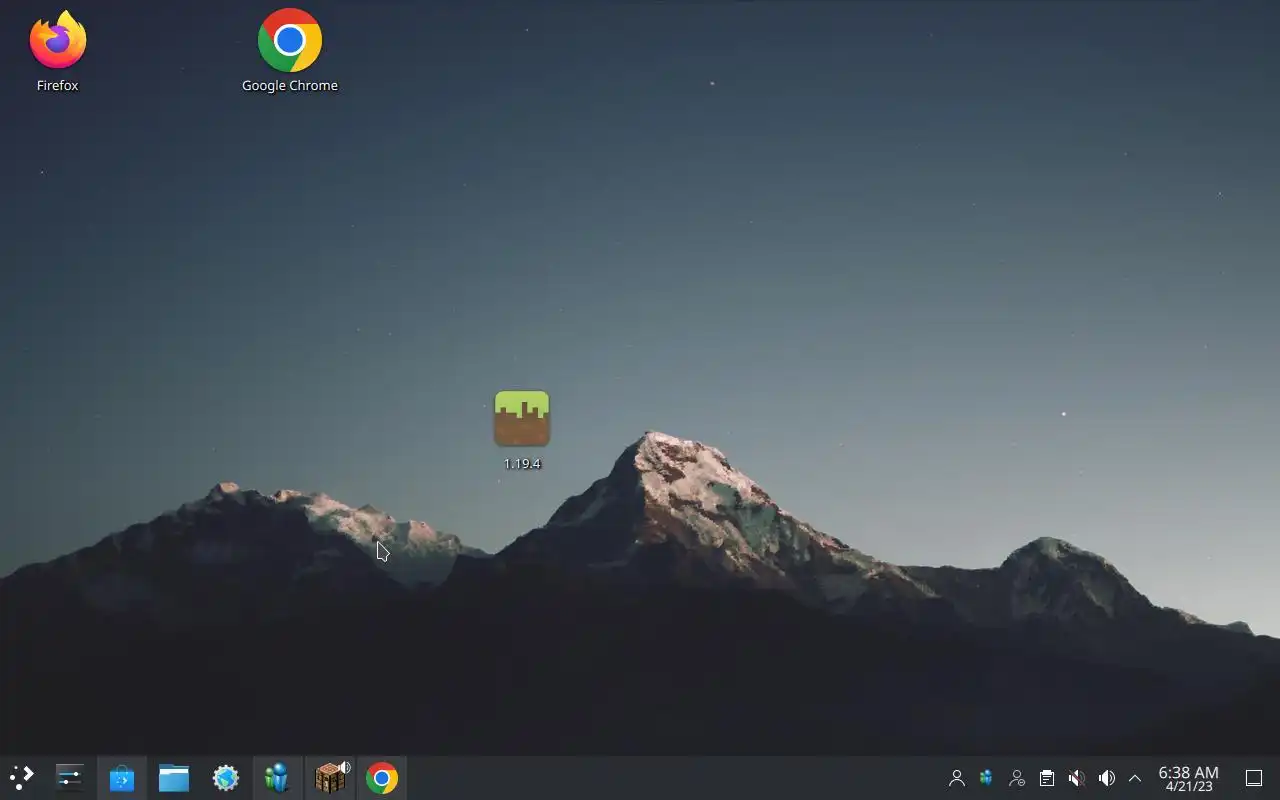
Task: Click the "1.19.4" icon label
Action: tap(522, 464)
